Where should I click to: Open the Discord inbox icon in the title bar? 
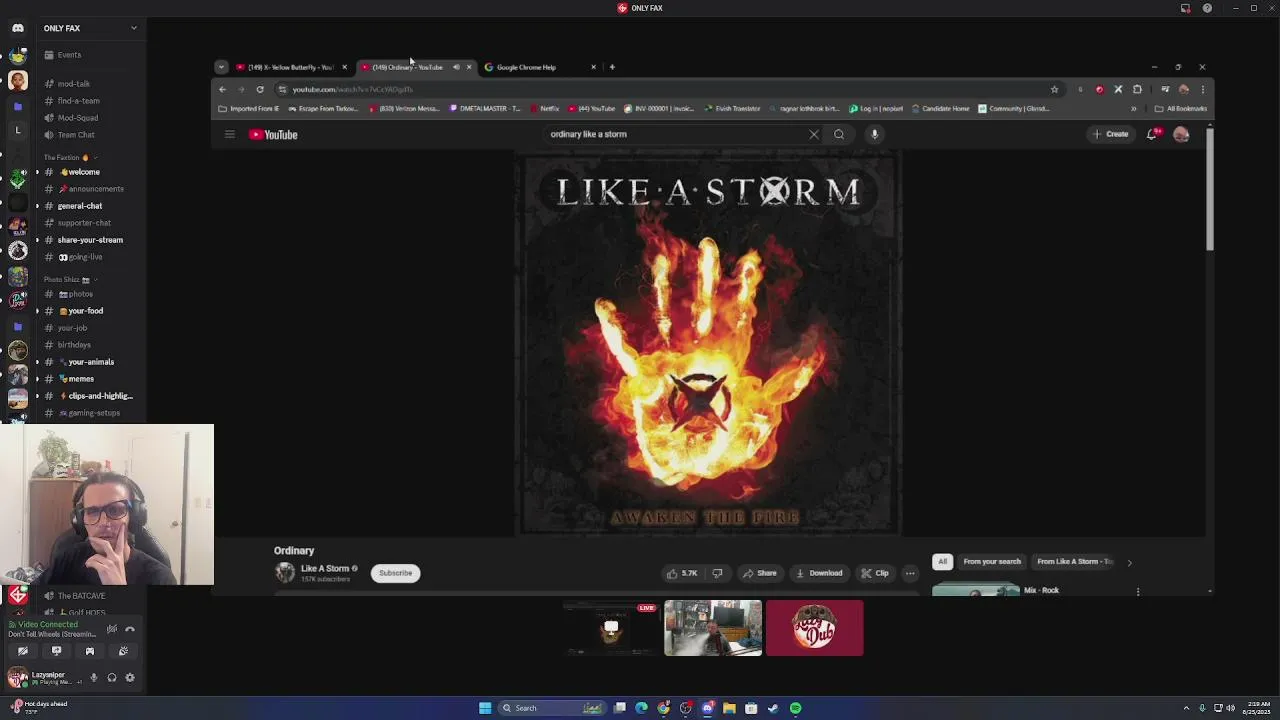pos(1186,8)
